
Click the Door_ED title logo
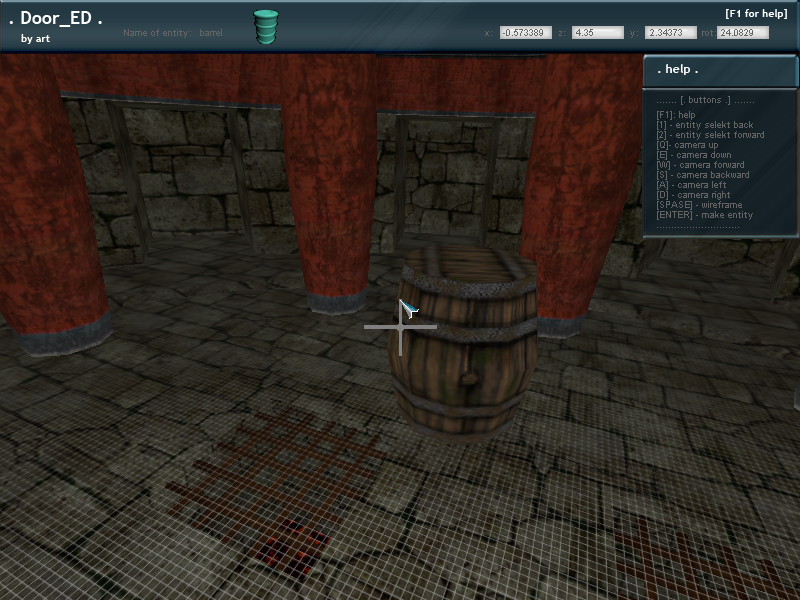[56, 18]
